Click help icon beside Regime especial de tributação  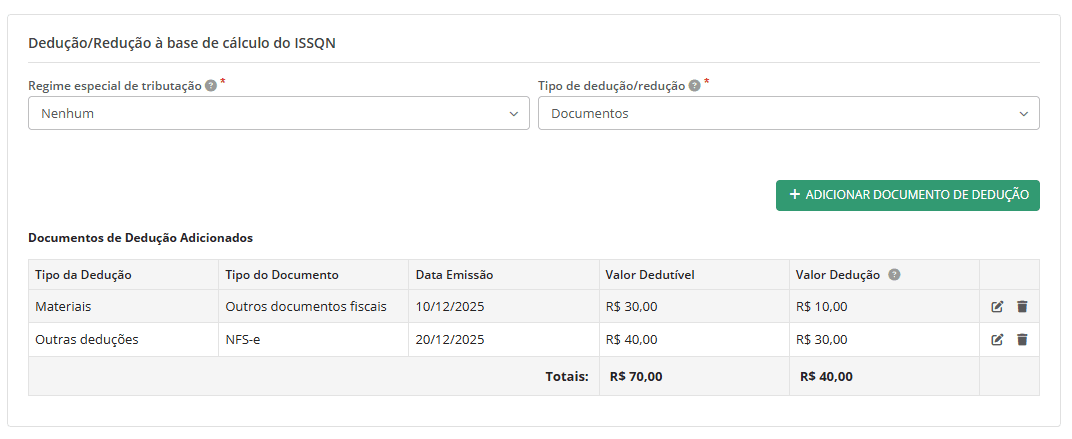211,86
